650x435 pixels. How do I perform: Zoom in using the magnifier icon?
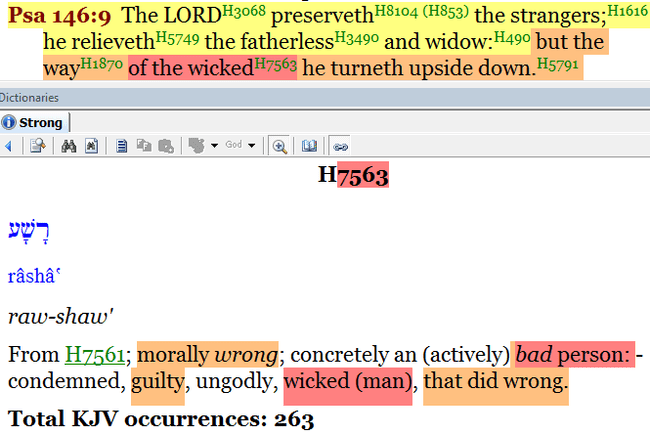coord(280,146)
